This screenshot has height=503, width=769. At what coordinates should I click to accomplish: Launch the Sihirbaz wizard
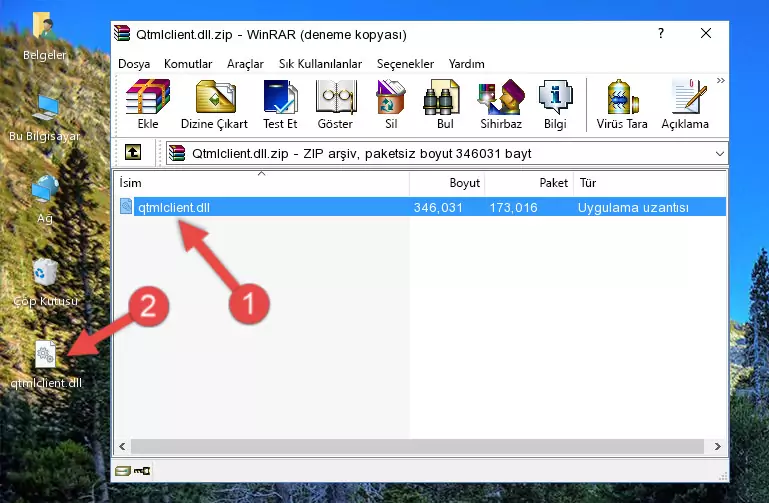(501, 104)
